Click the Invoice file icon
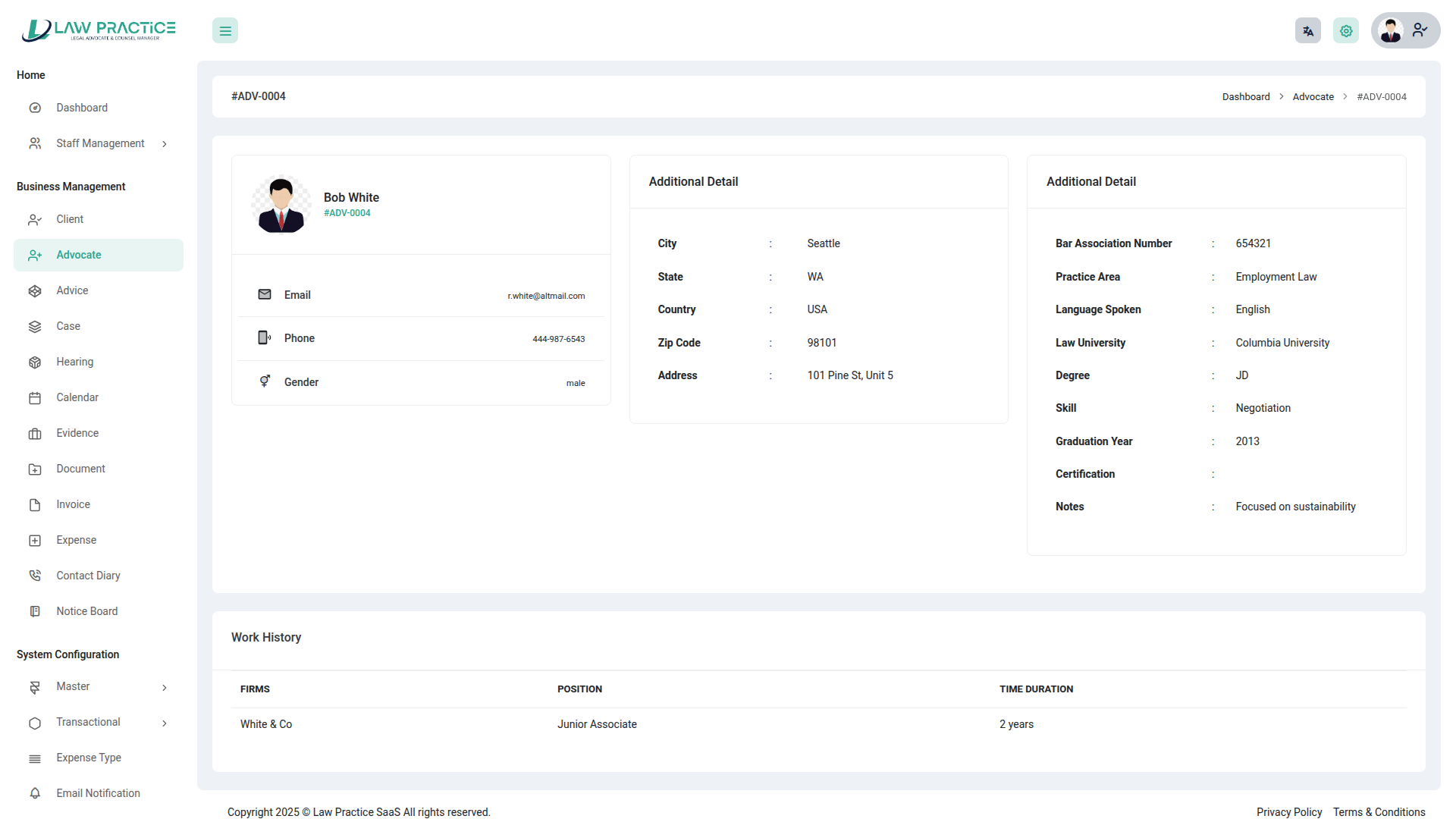1456x819 pixels. pyautogui.click(x=35, y=505)
